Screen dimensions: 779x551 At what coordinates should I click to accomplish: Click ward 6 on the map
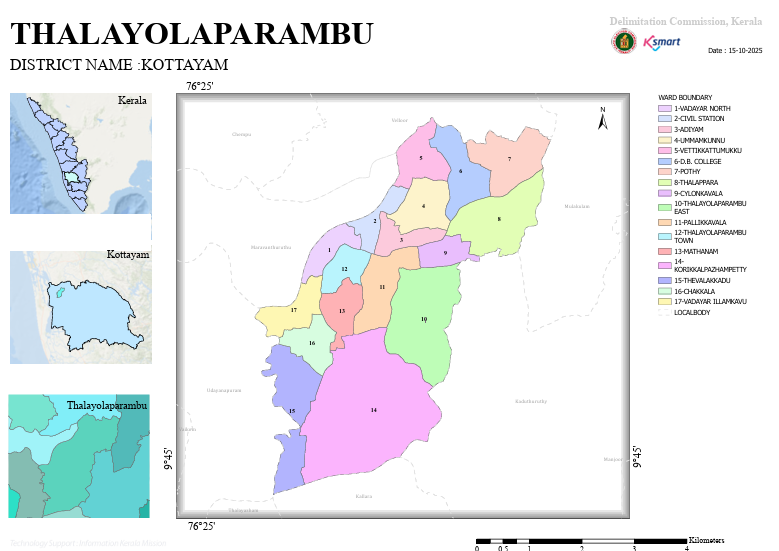coord(461,171)
